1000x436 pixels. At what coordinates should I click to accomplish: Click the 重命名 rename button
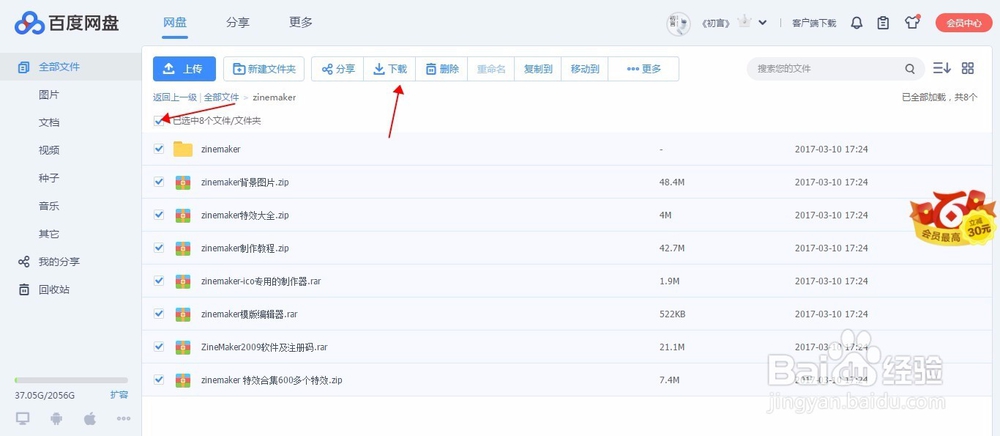click(x=491, y=69)
